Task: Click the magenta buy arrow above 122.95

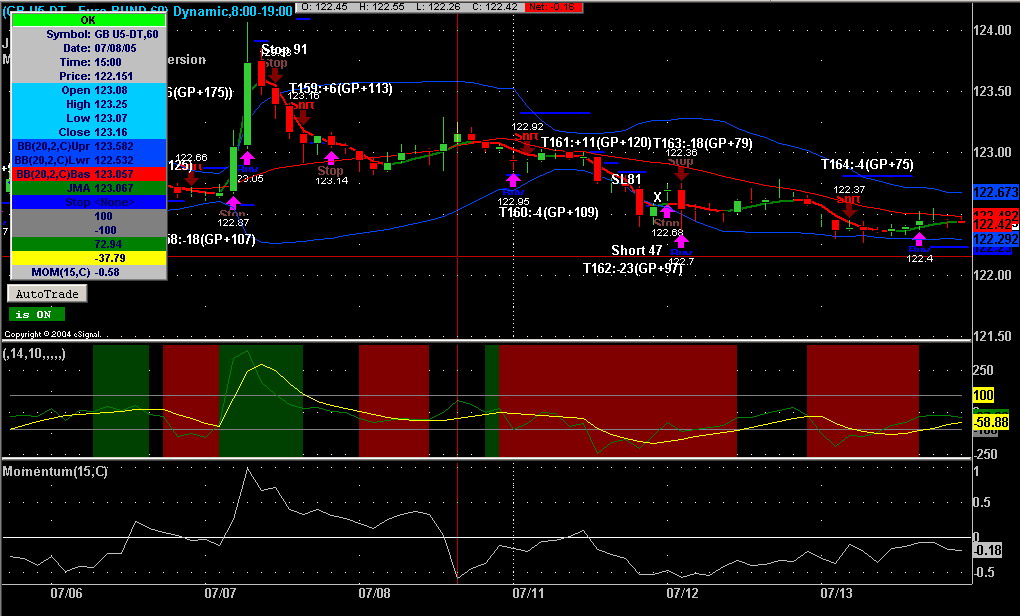Action: [x=513, y=180]
